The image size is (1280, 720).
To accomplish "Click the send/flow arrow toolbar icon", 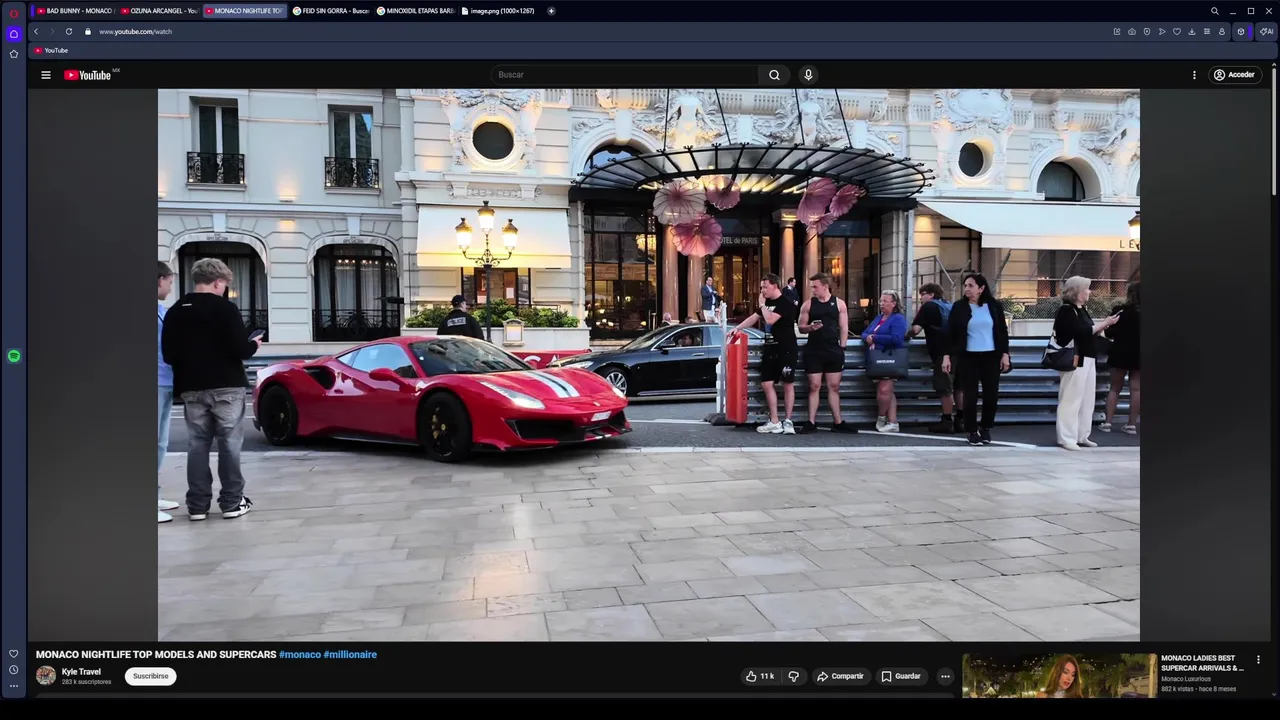I will (x=1162, y=32).
